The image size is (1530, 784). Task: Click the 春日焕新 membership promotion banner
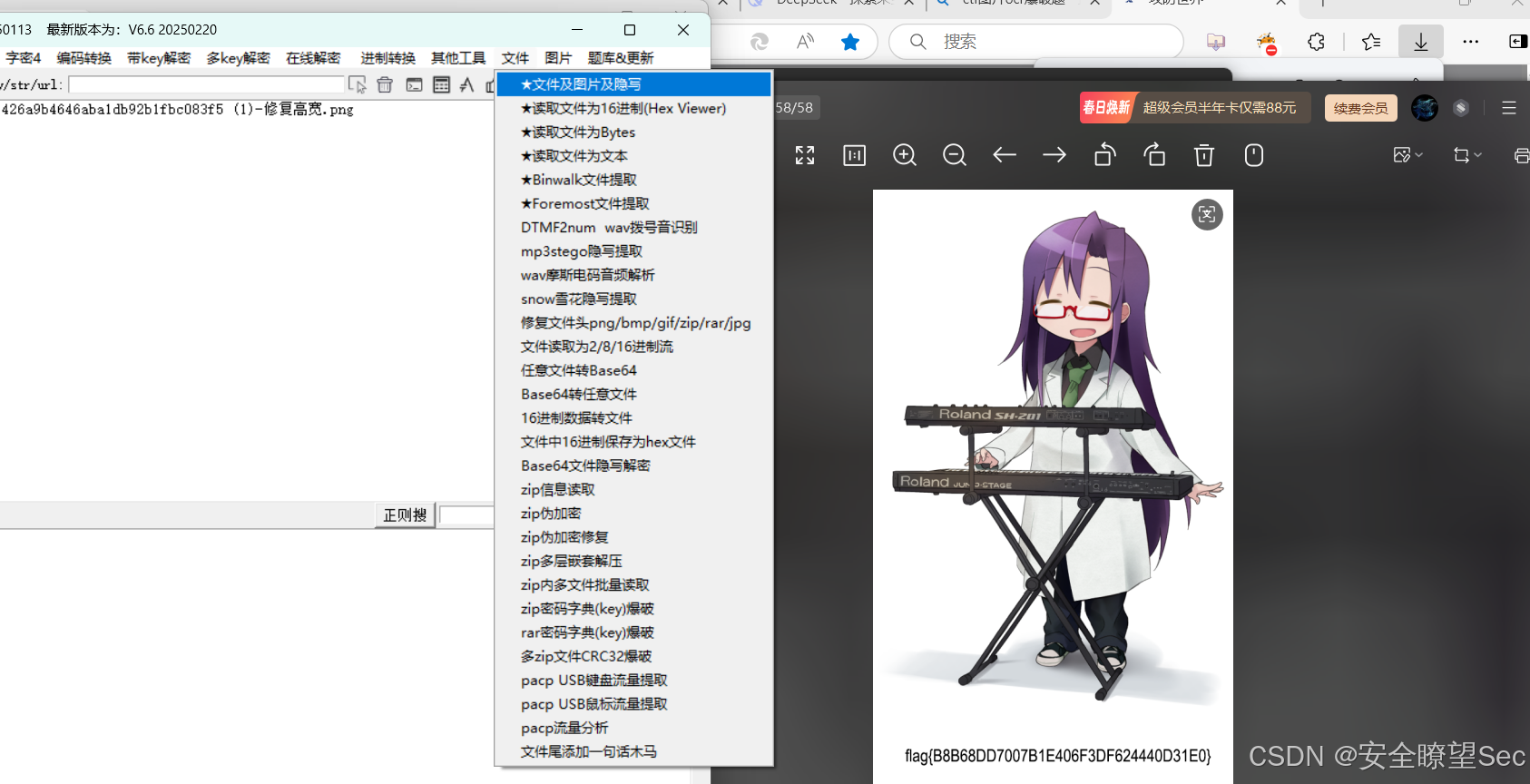[1195, 108]
